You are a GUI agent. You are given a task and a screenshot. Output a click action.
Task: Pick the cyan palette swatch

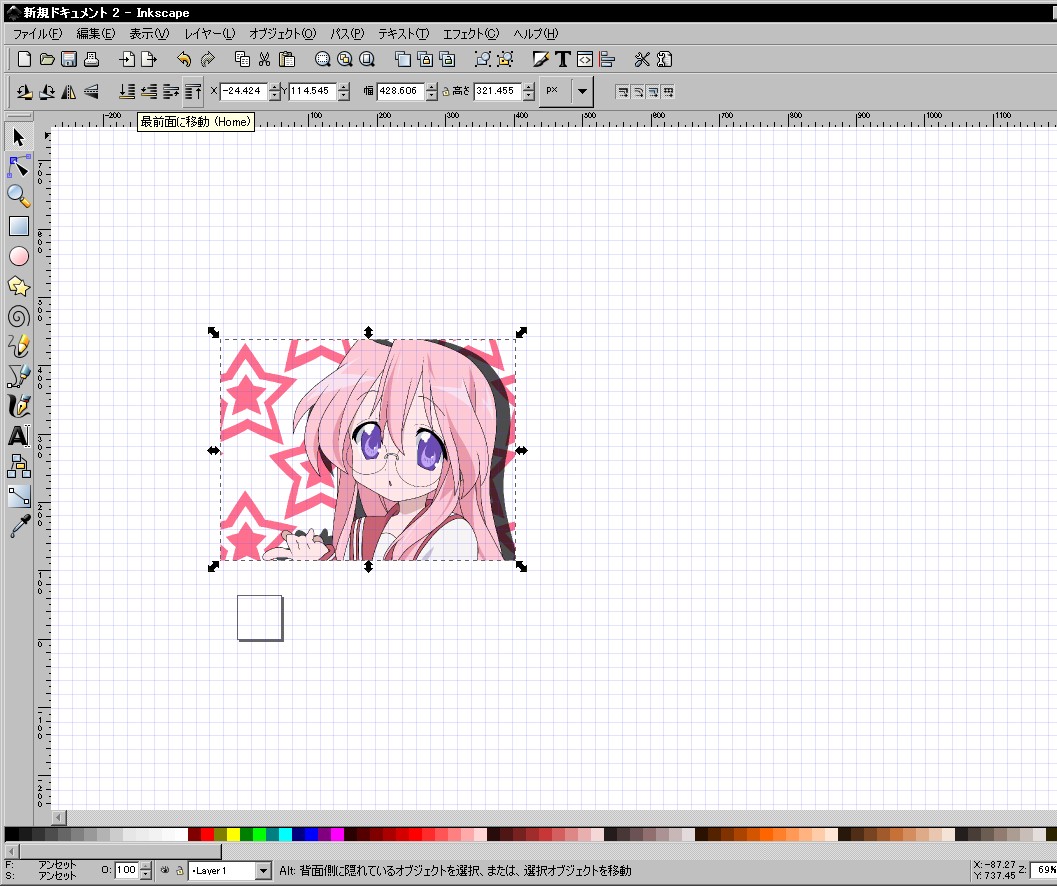(285, 834)
